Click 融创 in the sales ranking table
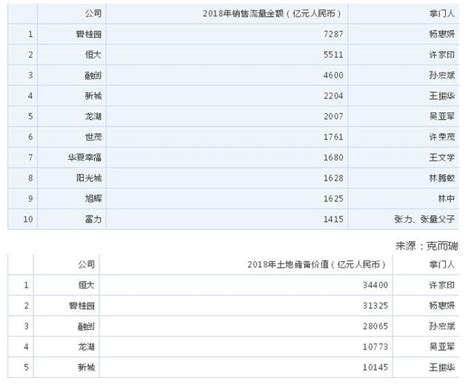This screenshot has width=474, height=384. tap(93, 75)
